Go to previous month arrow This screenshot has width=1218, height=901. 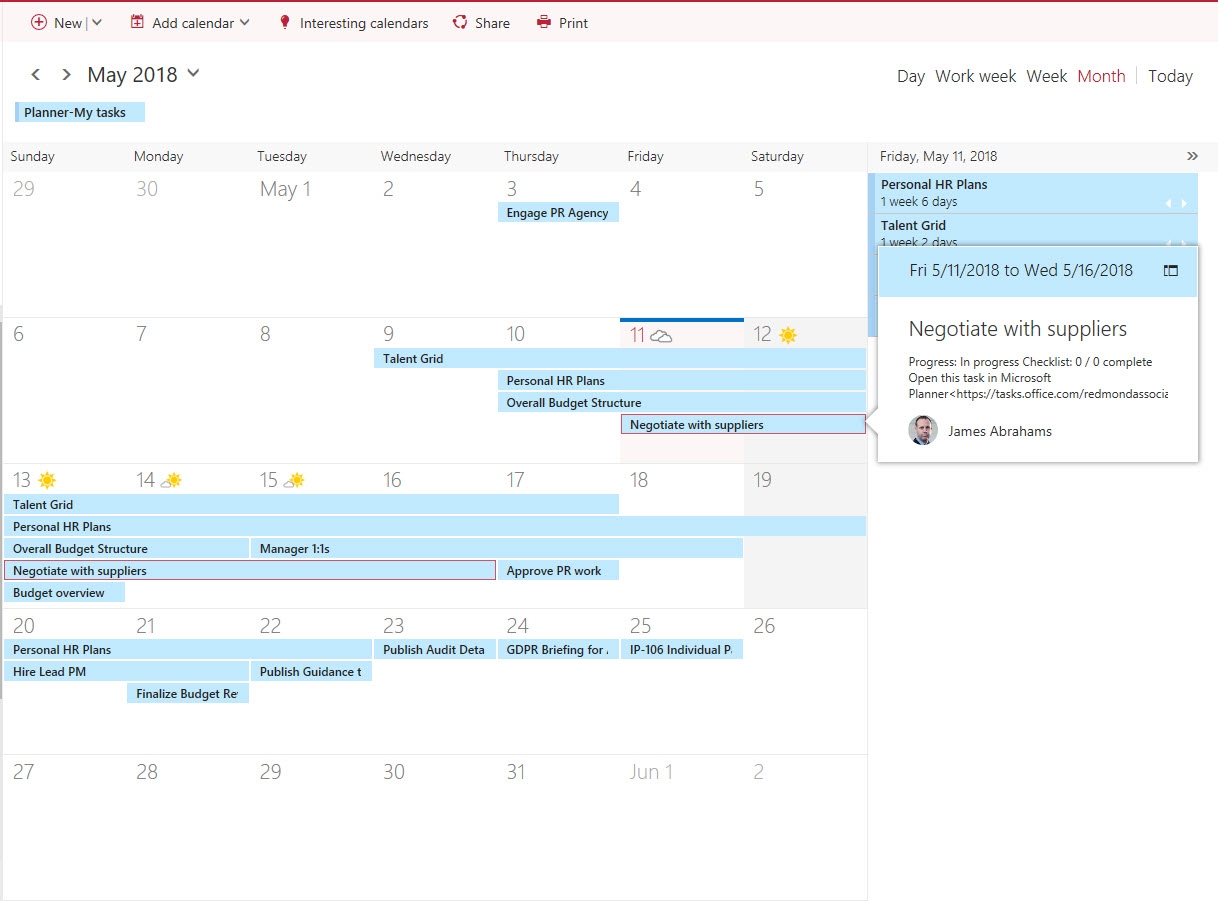coord(36,74)
